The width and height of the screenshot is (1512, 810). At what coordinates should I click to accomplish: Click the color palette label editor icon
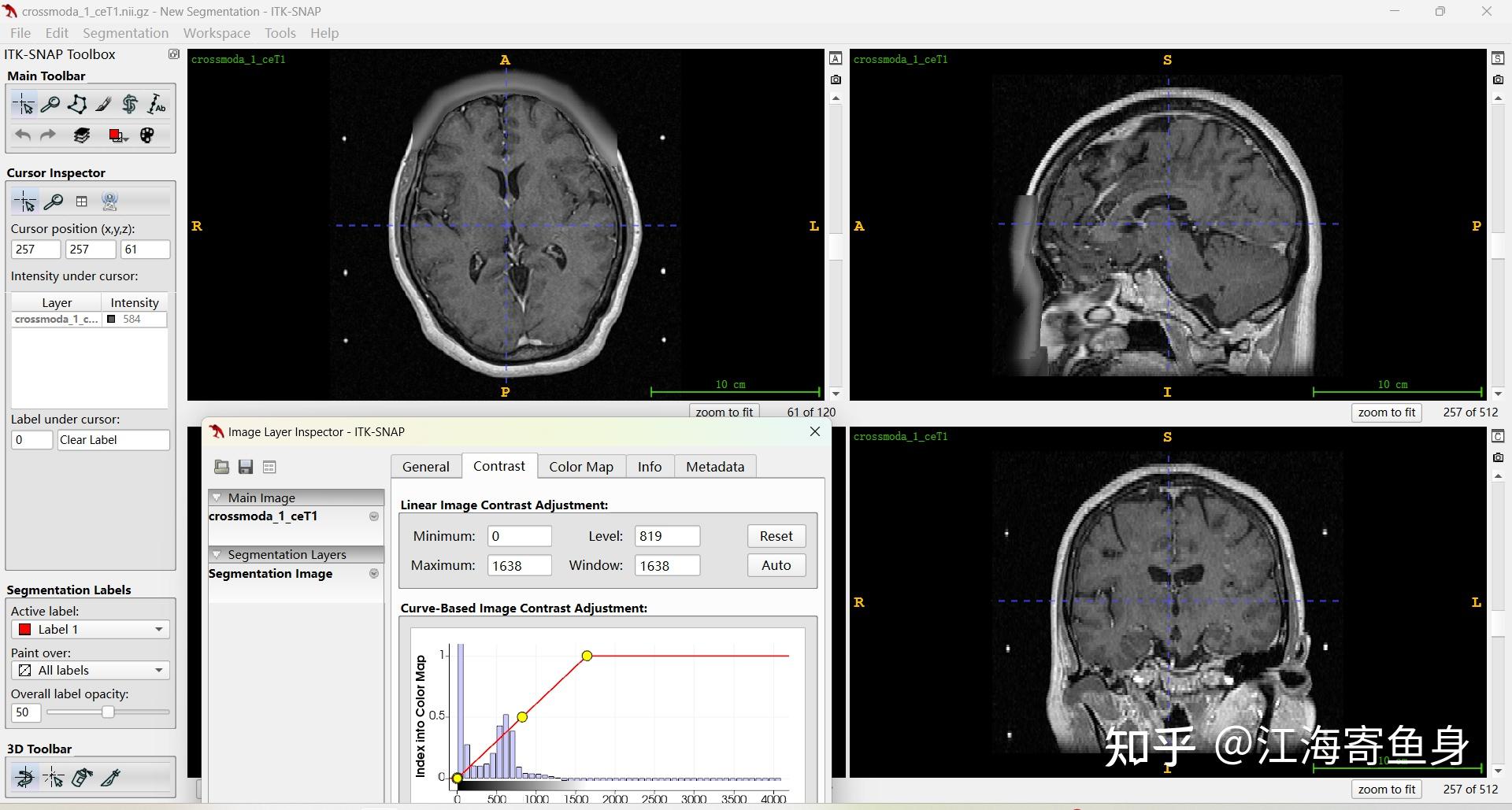point(146,135)
